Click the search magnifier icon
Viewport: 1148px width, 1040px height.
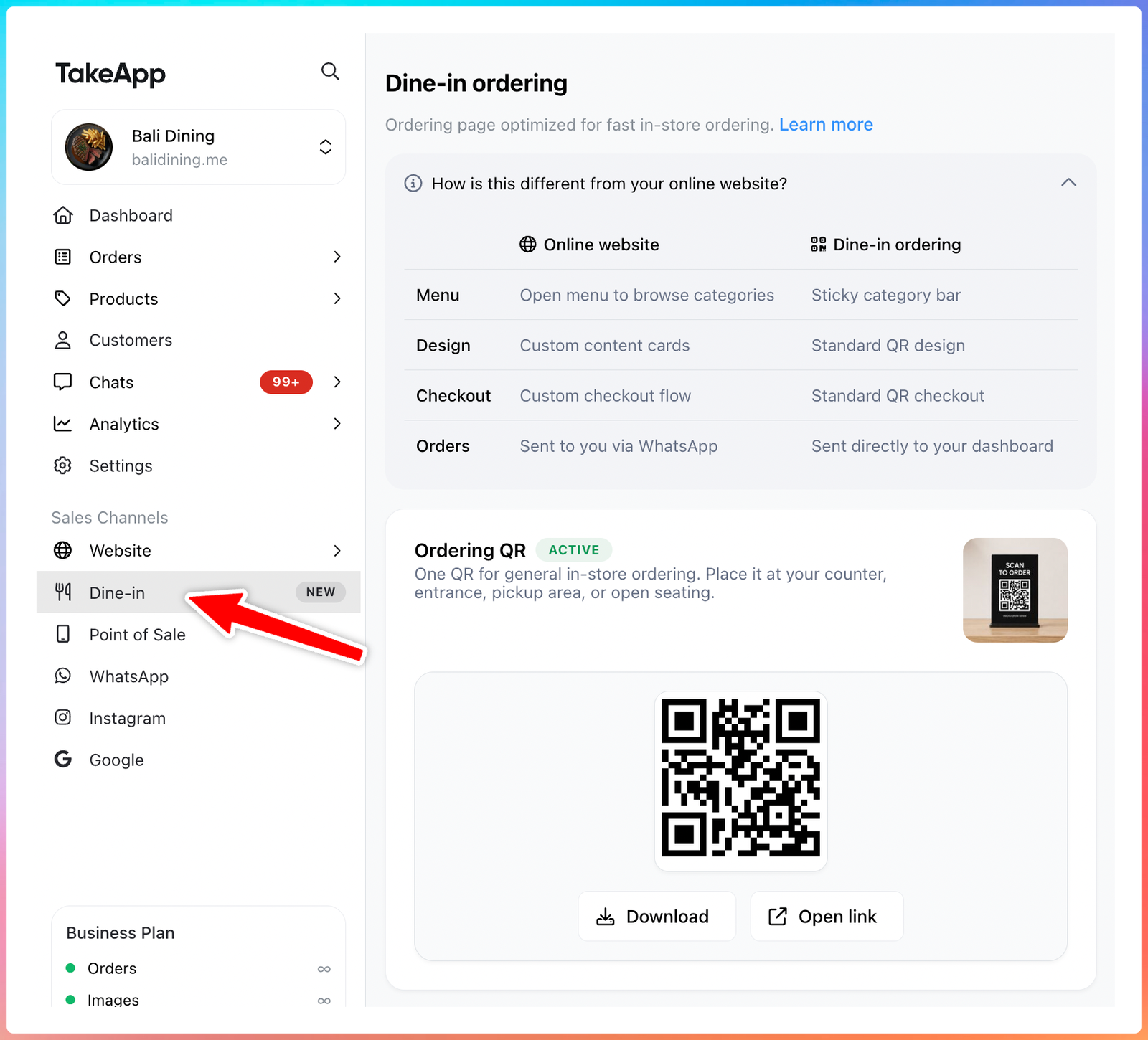[330, 71]
